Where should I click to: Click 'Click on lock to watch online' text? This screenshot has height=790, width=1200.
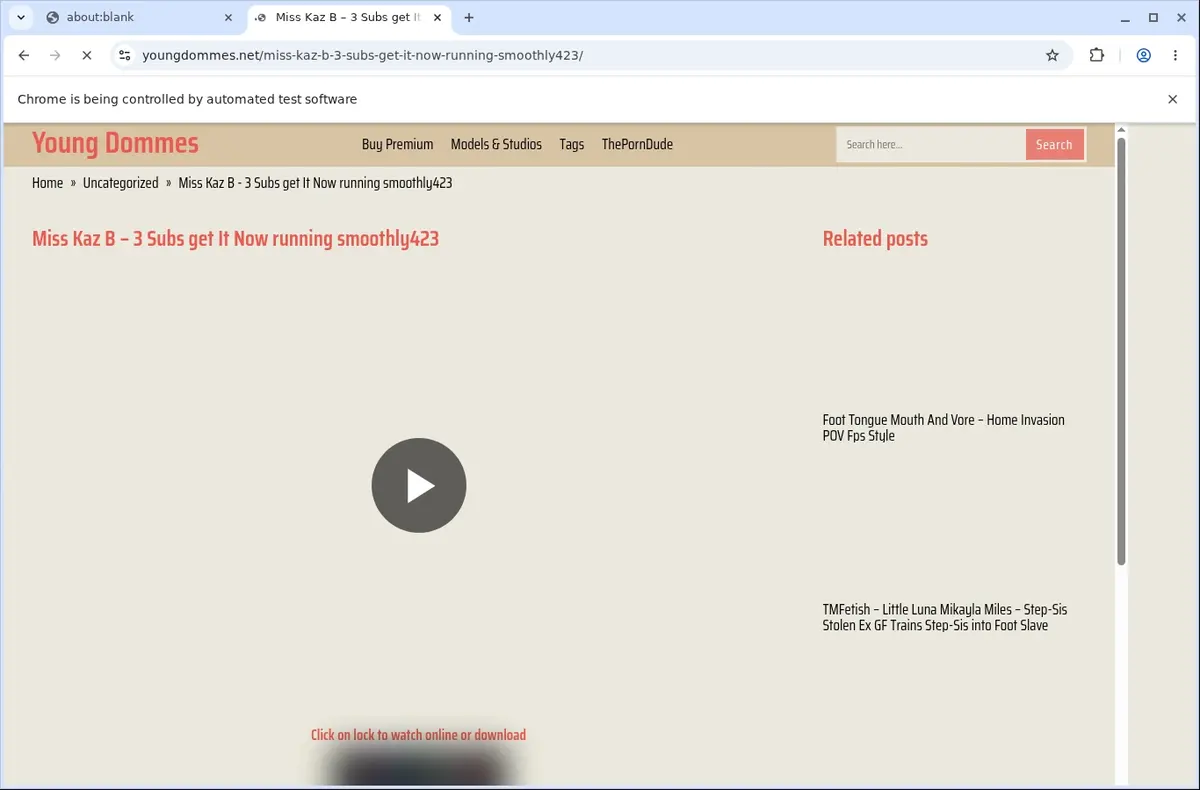point(418,735)
